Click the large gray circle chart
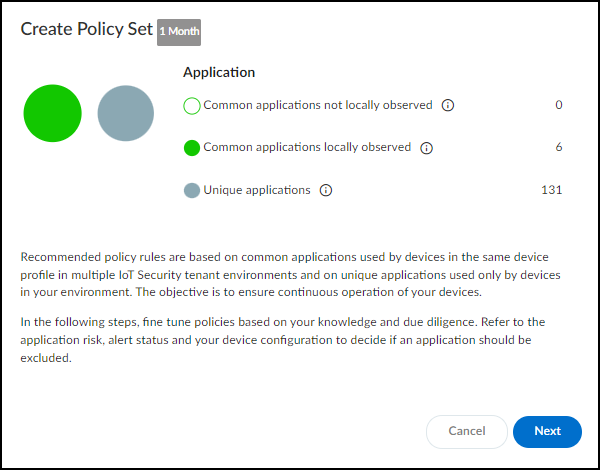Image resolution: width=600 pixels, height=470 pixels. point(125,113)
